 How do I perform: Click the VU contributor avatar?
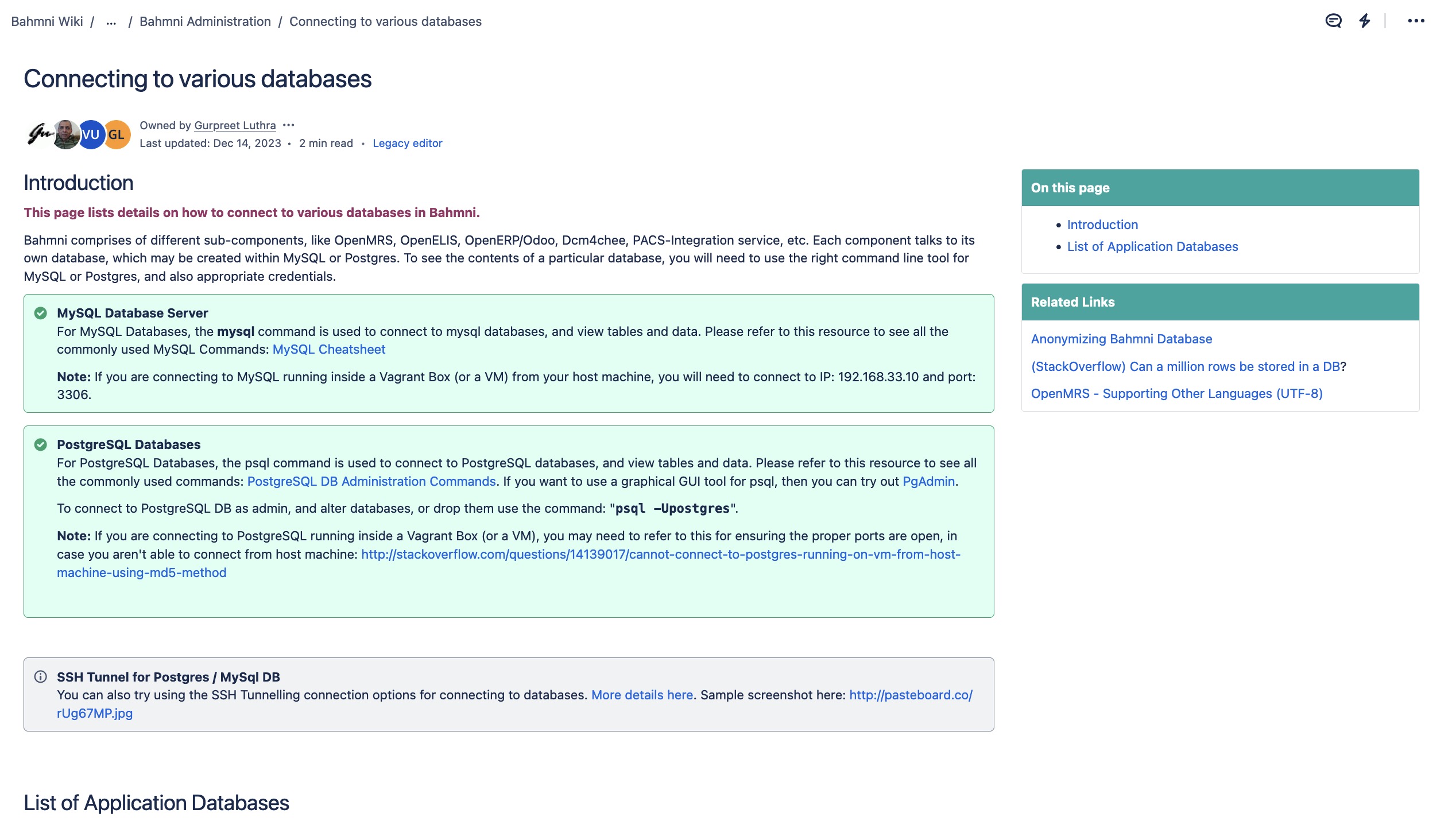coord(92,134)
